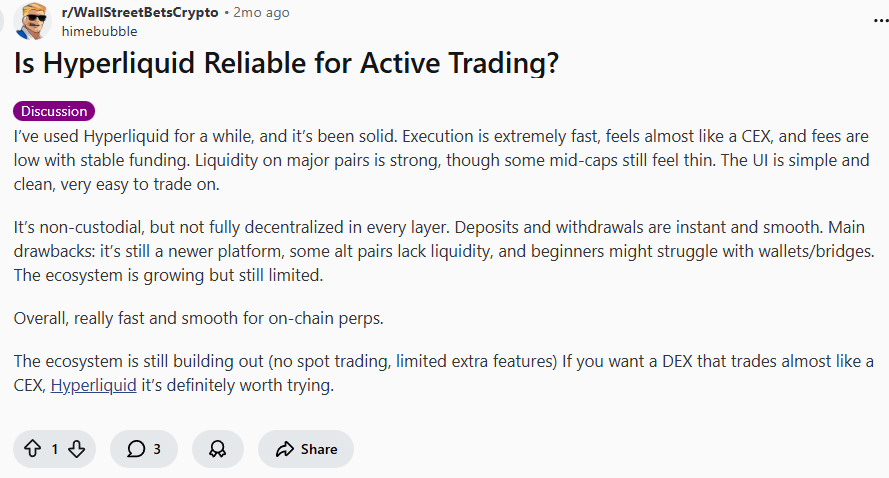Downvote the Hyperliquid post

pyautogui.click(x=76, y=449)
